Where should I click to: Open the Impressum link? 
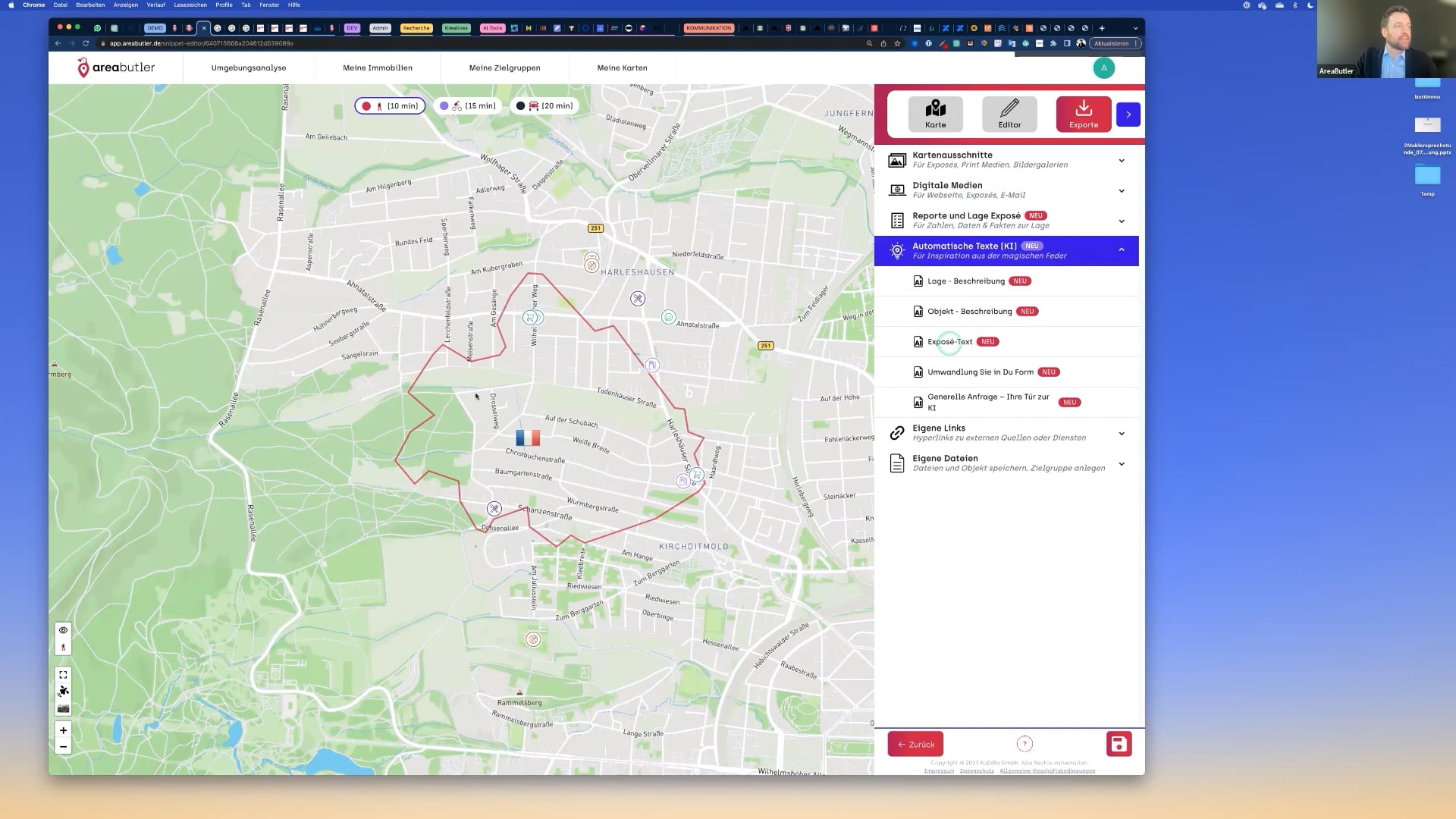939,771
